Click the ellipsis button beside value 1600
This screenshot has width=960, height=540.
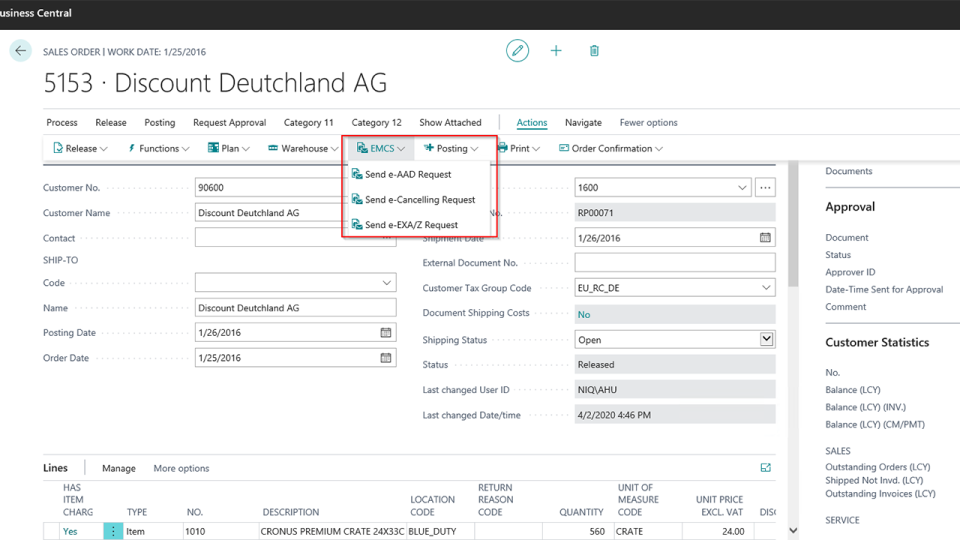pyautogui.click(x=765, y=187)
